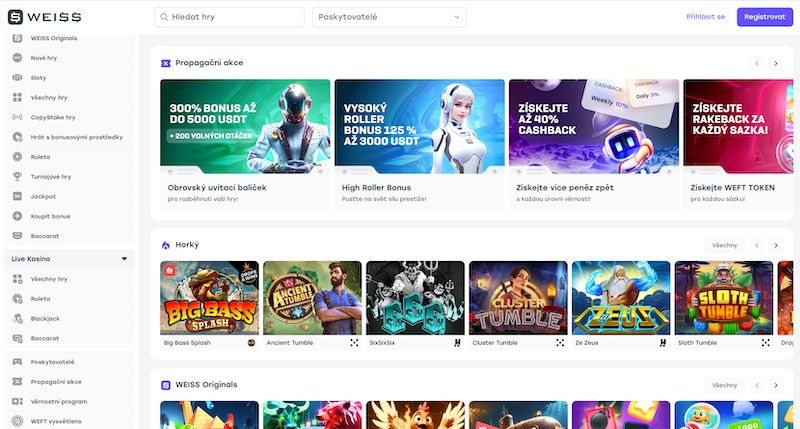This screenshot has height=429, width=800.
Task: Open Sloty from the sidebar
Action: point(40,77)
